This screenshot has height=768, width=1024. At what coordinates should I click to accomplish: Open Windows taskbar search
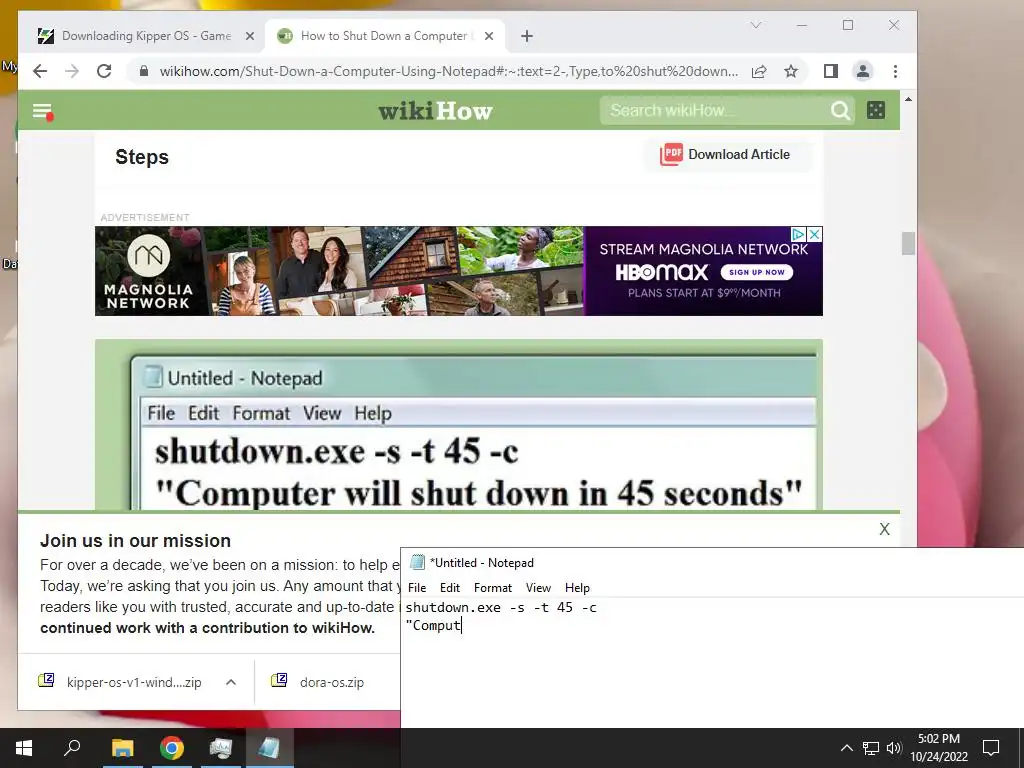coord(72,748)
